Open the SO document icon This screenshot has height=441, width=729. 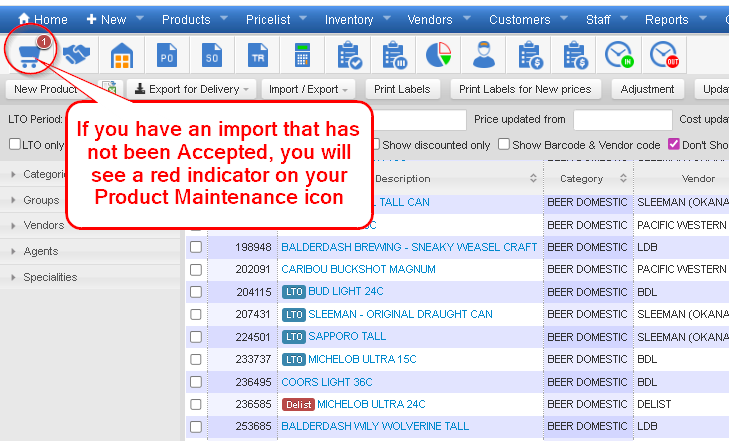click(x=212, y=56)
